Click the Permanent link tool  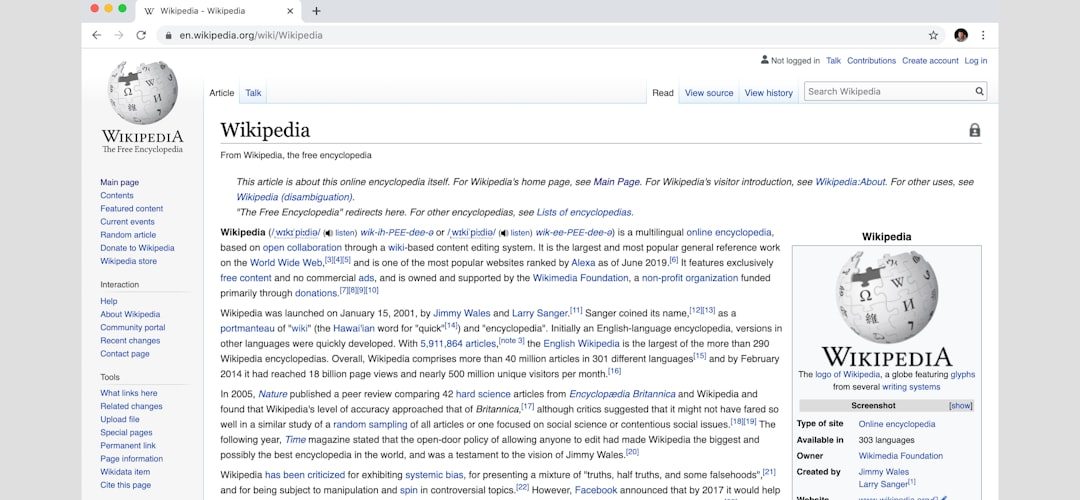128,446
